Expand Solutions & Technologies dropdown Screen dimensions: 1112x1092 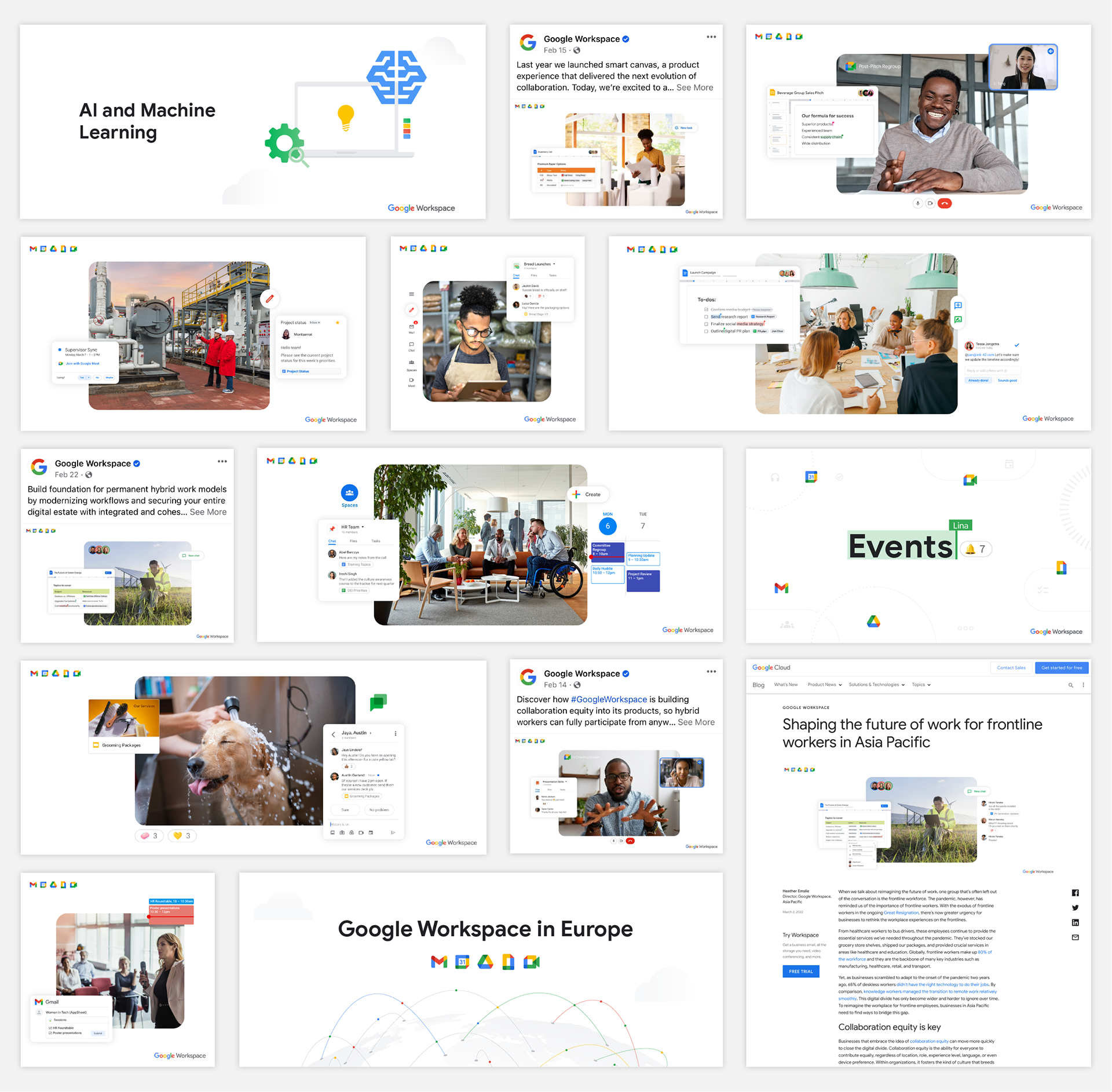pos(876,685)
